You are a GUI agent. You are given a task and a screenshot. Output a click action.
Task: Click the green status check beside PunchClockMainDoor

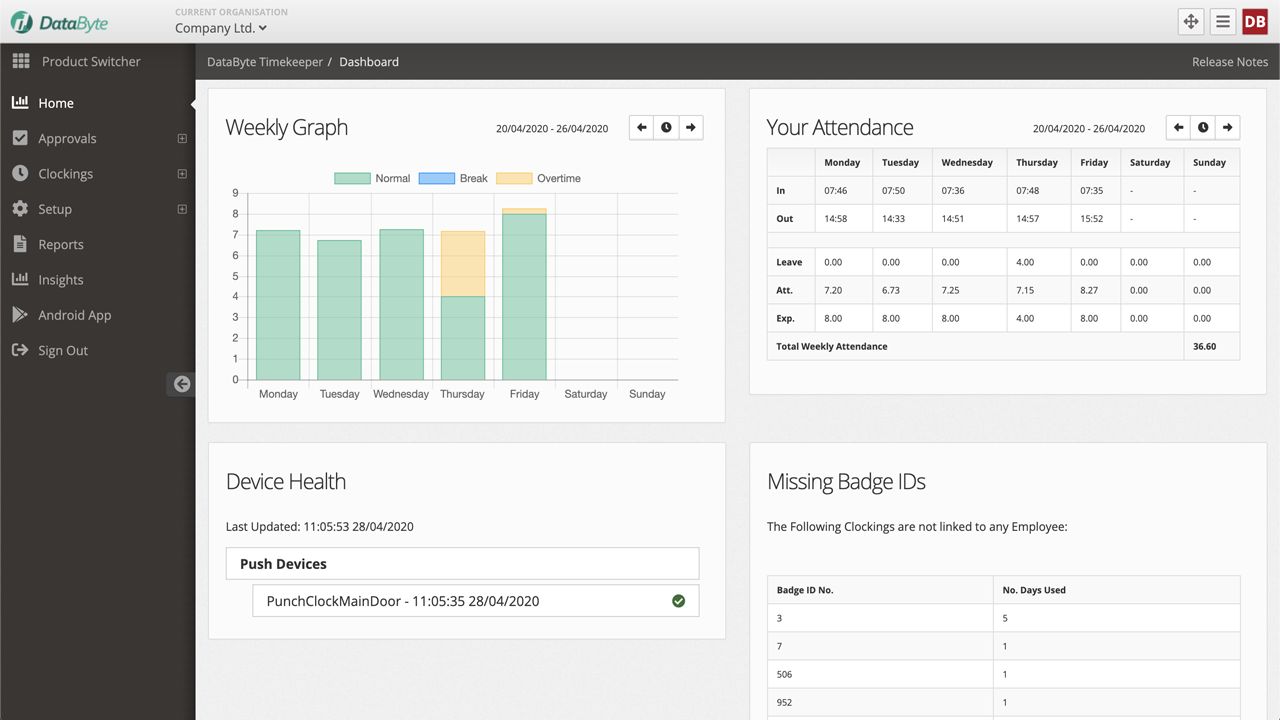click(x=678, y=600)
